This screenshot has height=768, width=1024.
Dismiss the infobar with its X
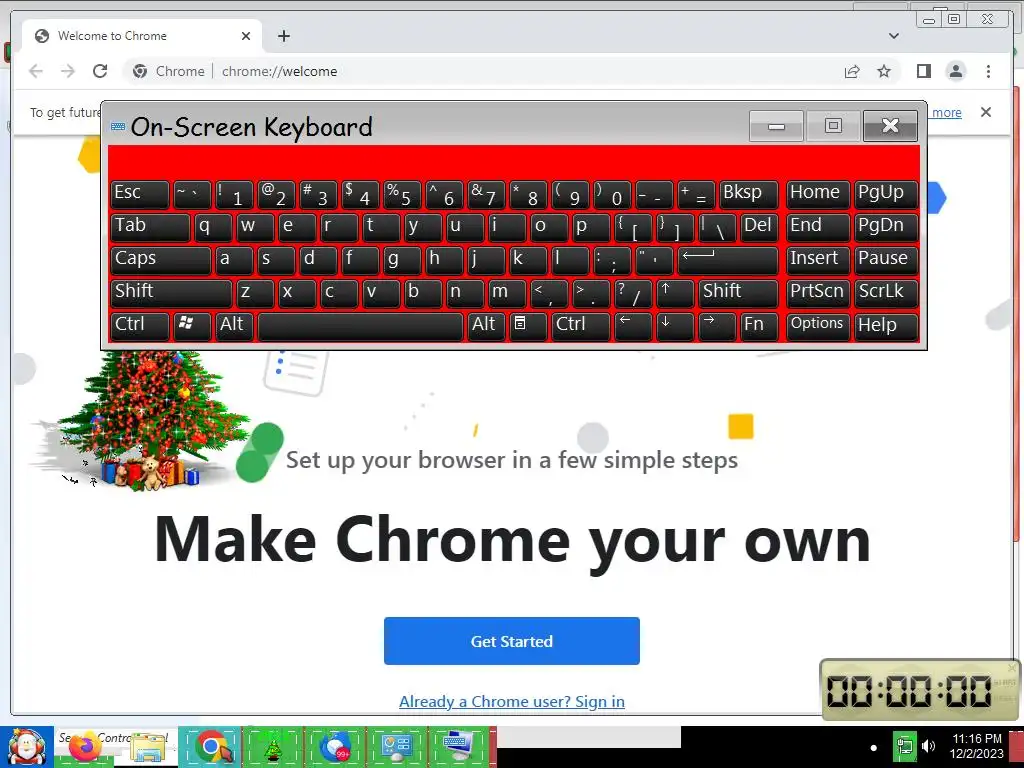pyautogui.click(x=985, y=112)
